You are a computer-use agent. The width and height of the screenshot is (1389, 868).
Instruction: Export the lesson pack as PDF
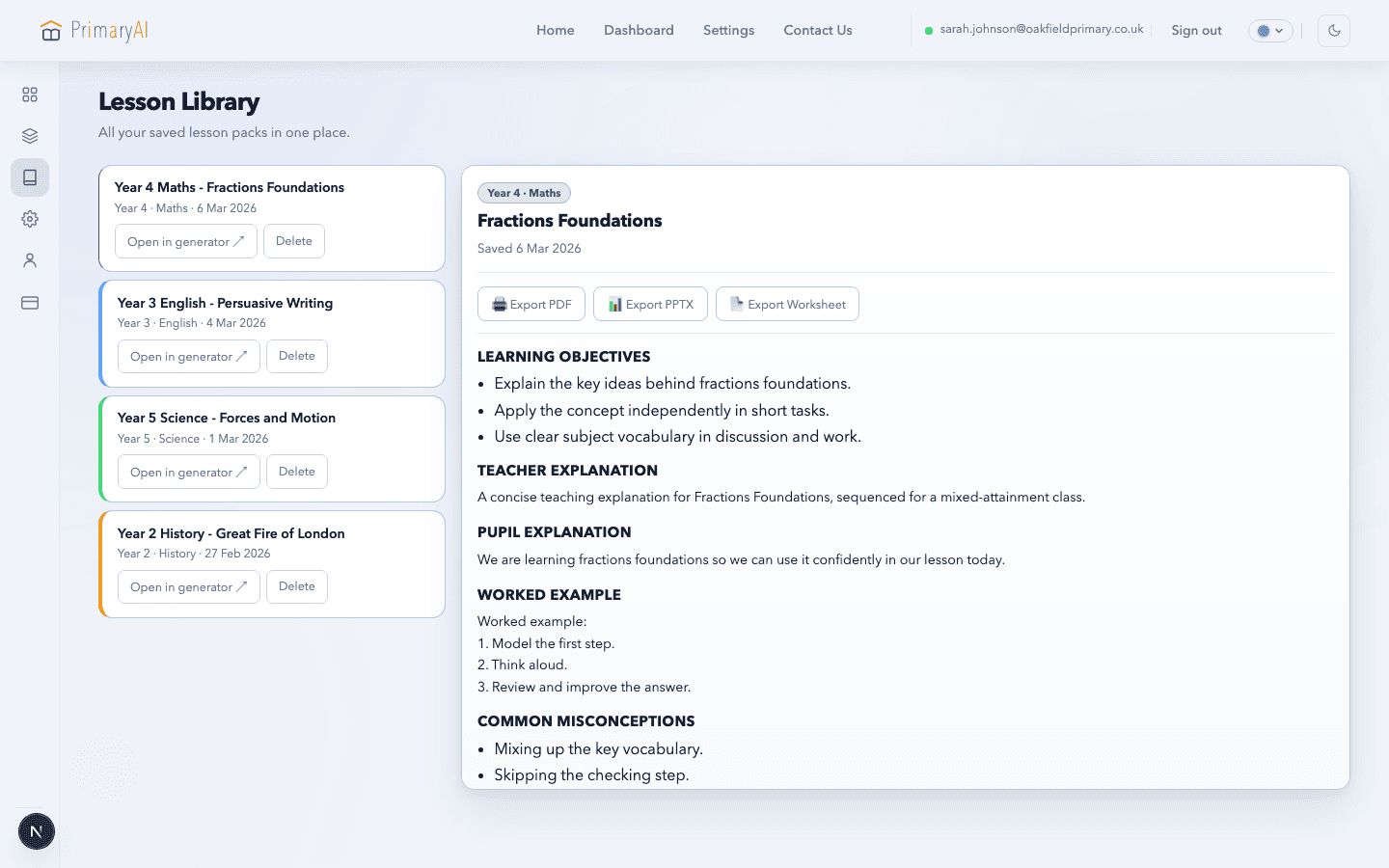[531, 304]
